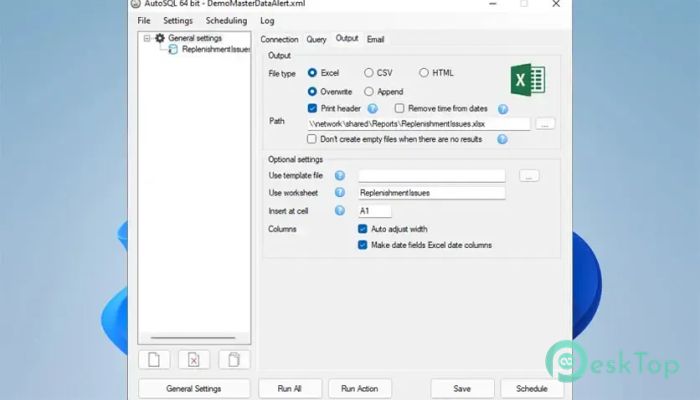Click the General settings gear icon
Screen dimensions: 700x400
pyautogui.click(x=160, y=38)
